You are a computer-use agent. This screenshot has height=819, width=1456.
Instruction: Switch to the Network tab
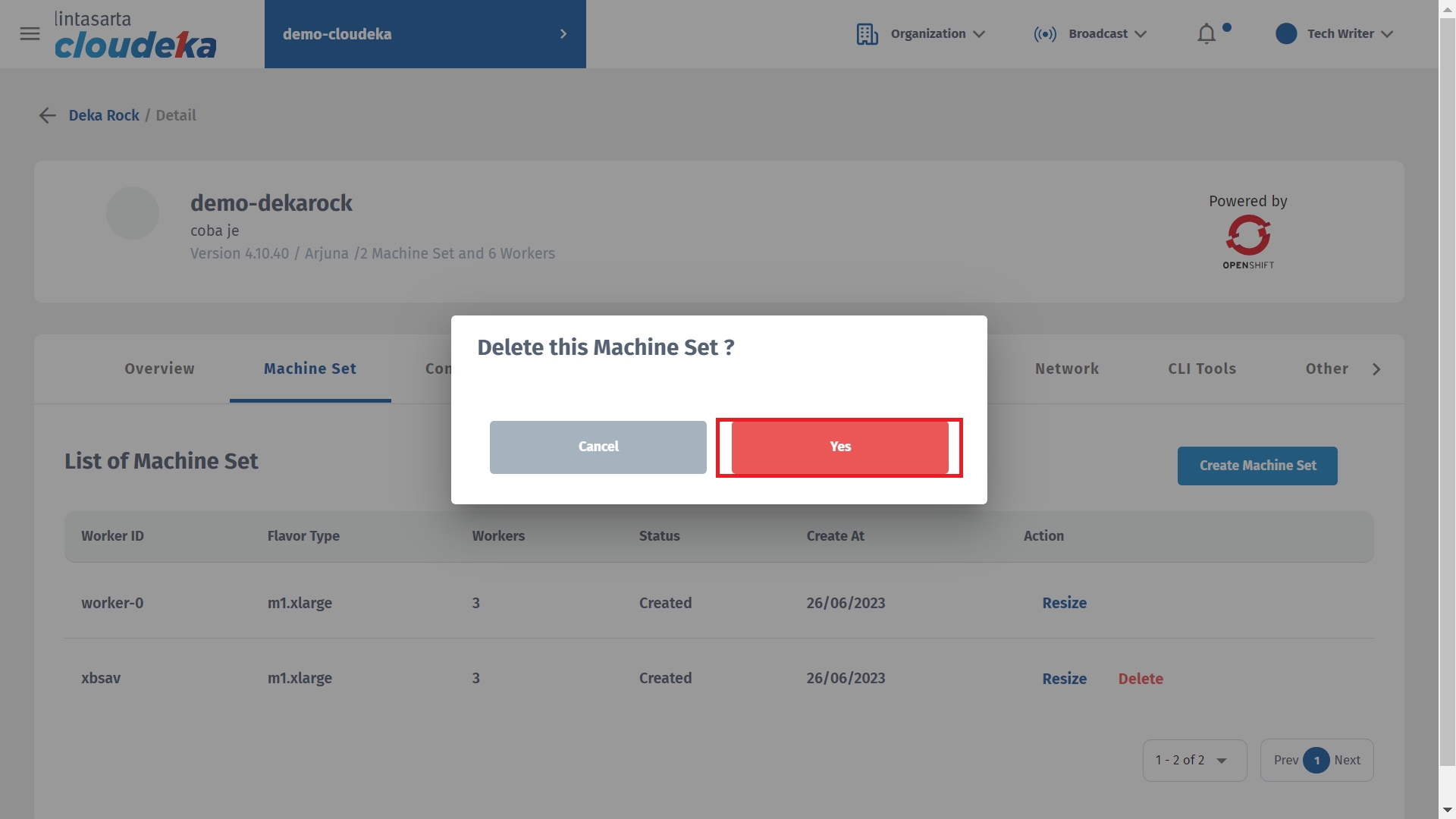(1066, 369)
